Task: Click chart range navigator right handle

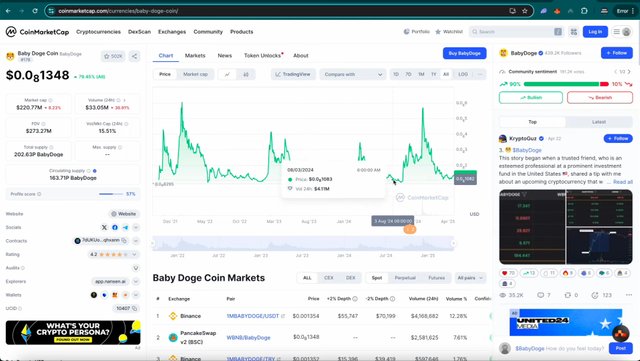Action: click(x=453, y=243)
